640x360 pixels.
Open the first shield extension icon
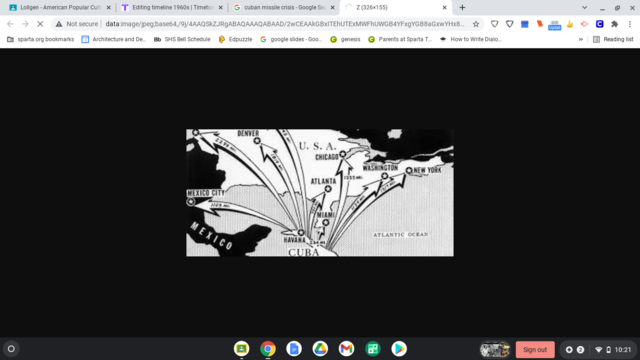pyautogui.click(x=494, y=24)
